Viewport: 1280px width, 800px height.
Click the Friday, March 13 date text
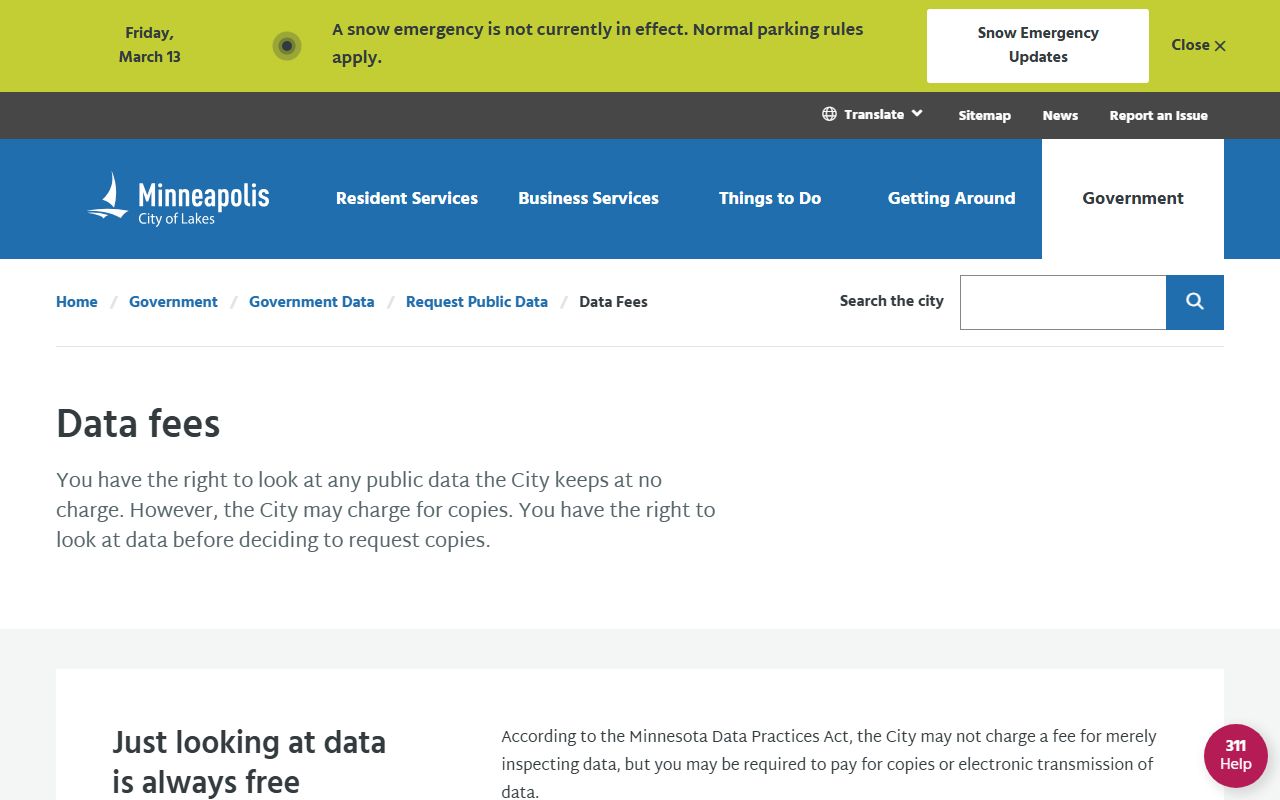150,45
